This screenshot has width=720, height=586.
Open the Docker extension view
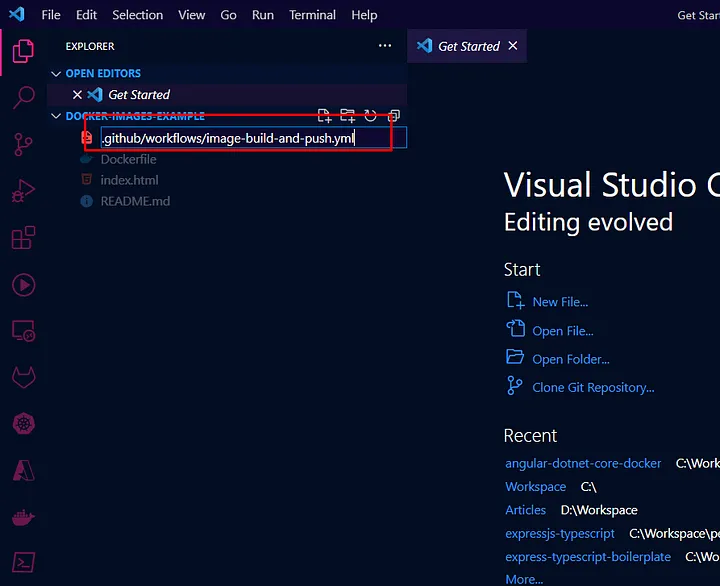coord(23,517)
